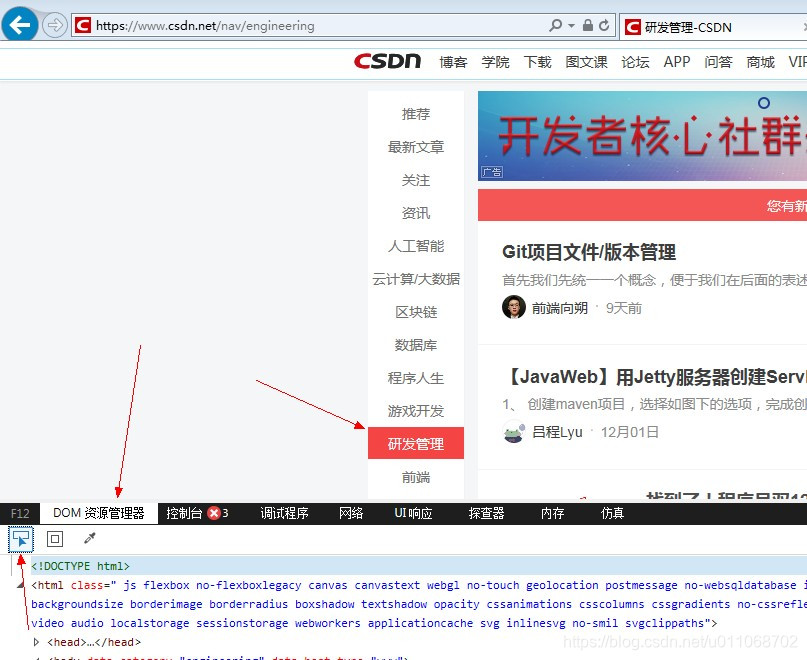
Task: Select 程序人生 in the category sidebar
Action: pyautogui.click(x=416, y=378)
